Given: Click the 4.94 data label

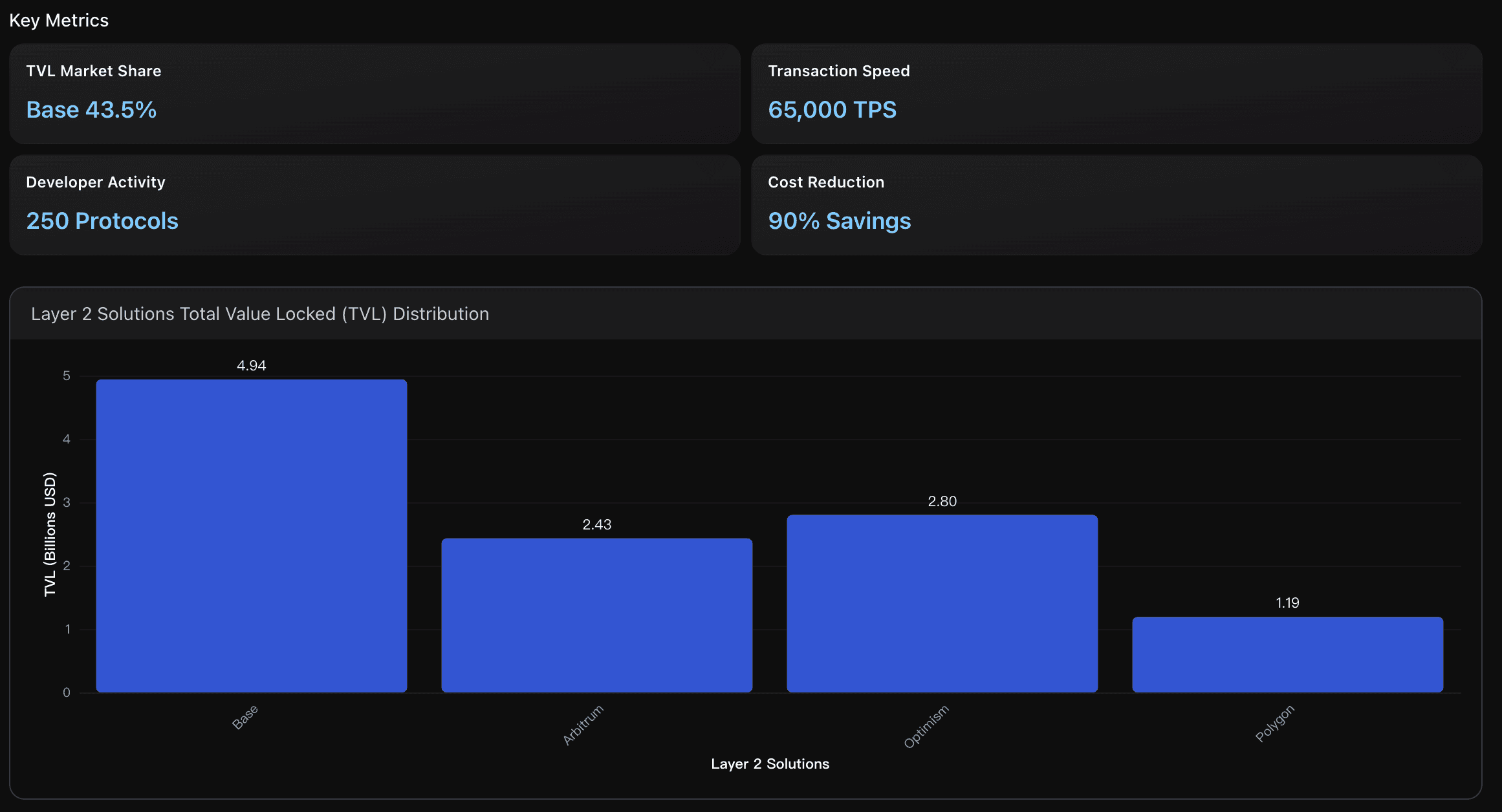Looking at the screenshot, I should click(252, 366).
